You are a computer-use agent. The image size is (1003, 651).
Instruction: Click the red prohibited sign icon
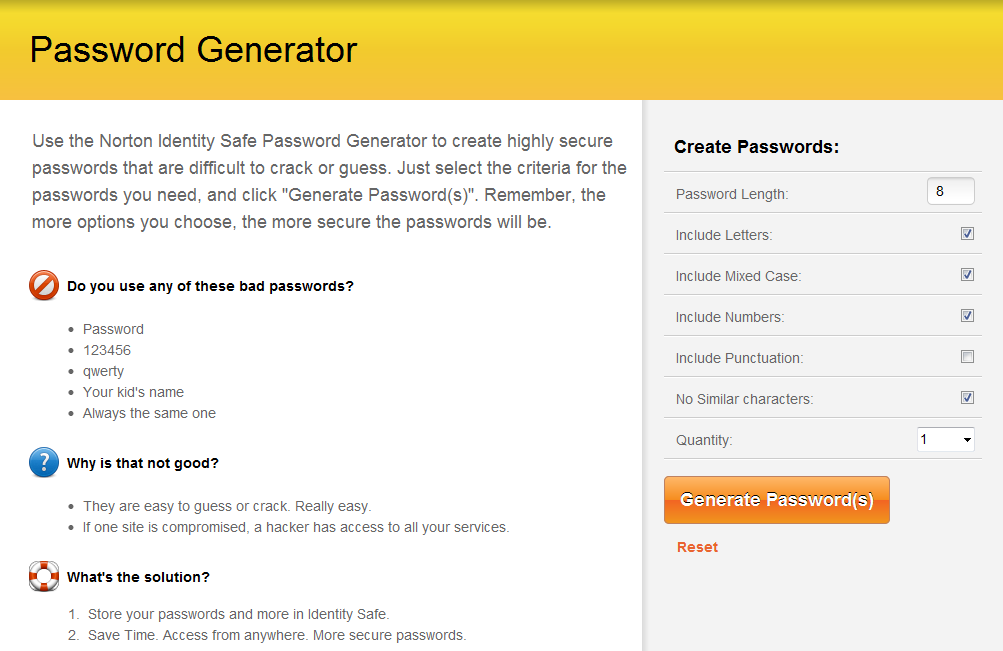(x=44, y=286)
